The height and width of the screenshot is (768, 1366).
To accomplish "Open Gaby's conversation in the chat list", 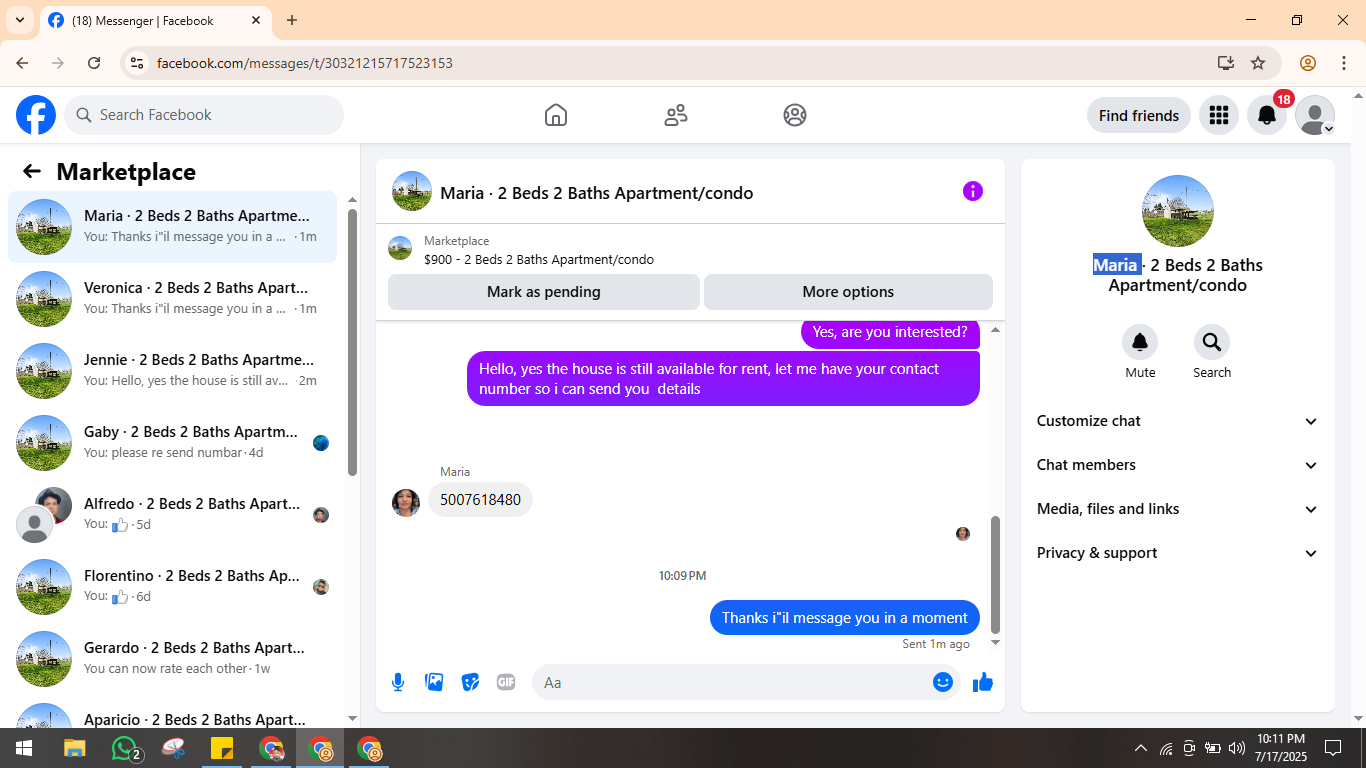I will click(172, 443).
